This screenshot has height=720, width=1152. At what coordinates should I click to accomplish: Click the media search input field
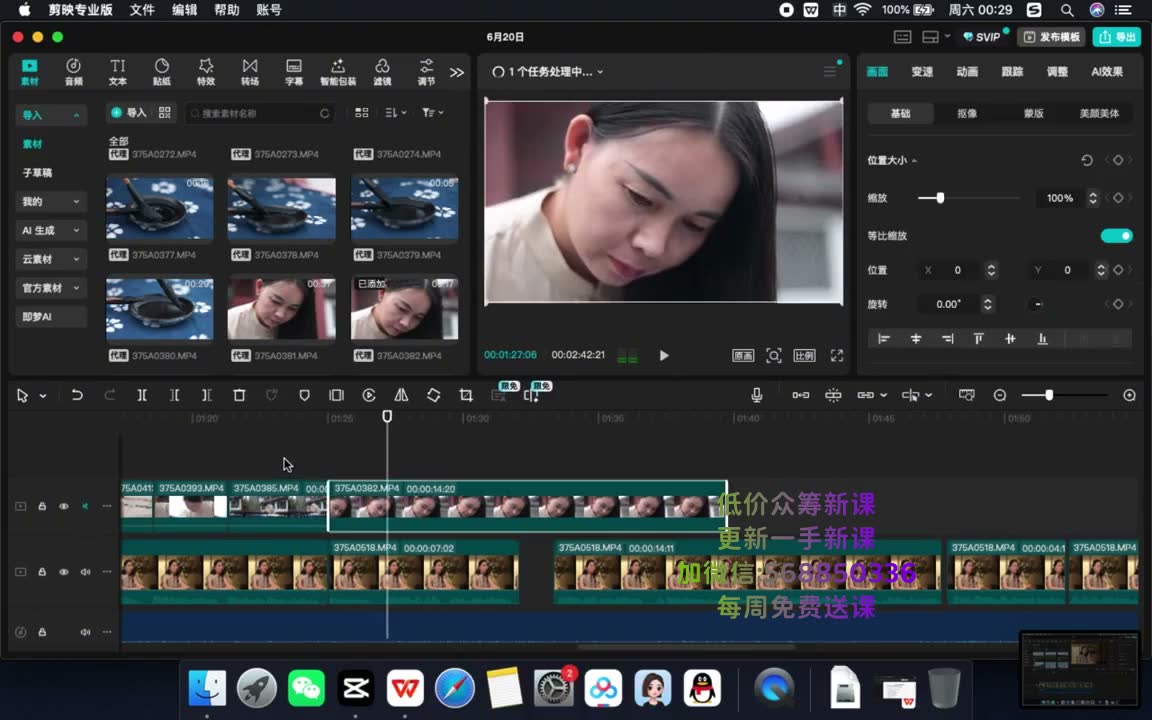click(260, 113)
